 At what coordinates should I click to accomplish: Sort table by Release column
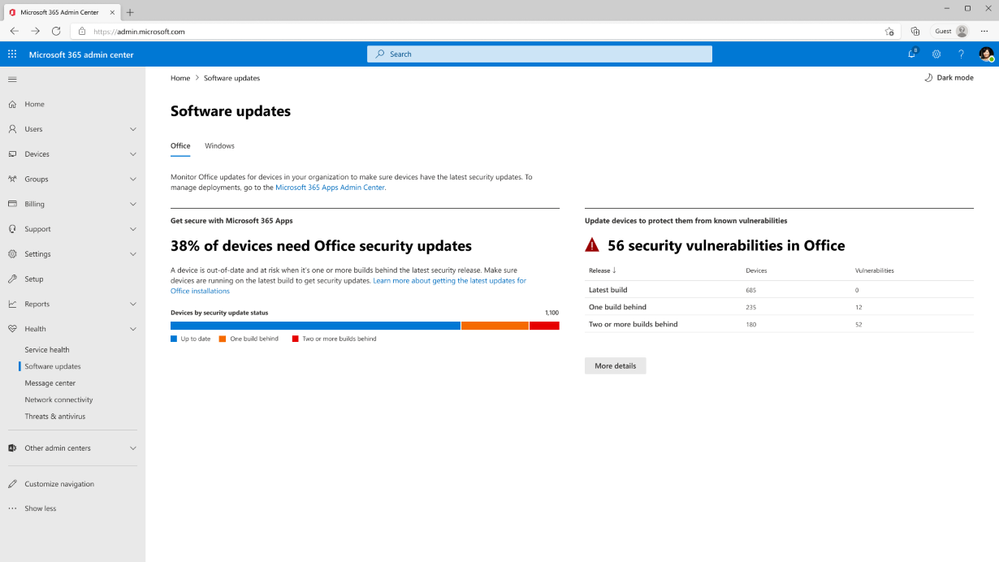(x=602, y=270)
